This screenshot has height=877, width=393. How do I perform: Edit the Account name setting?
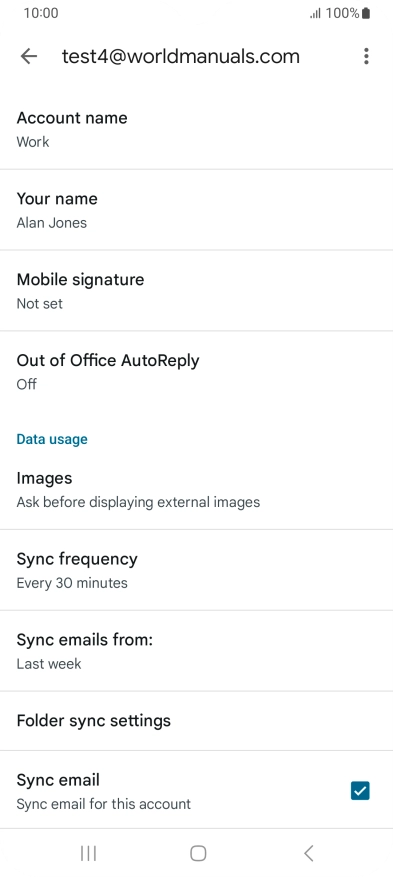[x=196, y=129]
